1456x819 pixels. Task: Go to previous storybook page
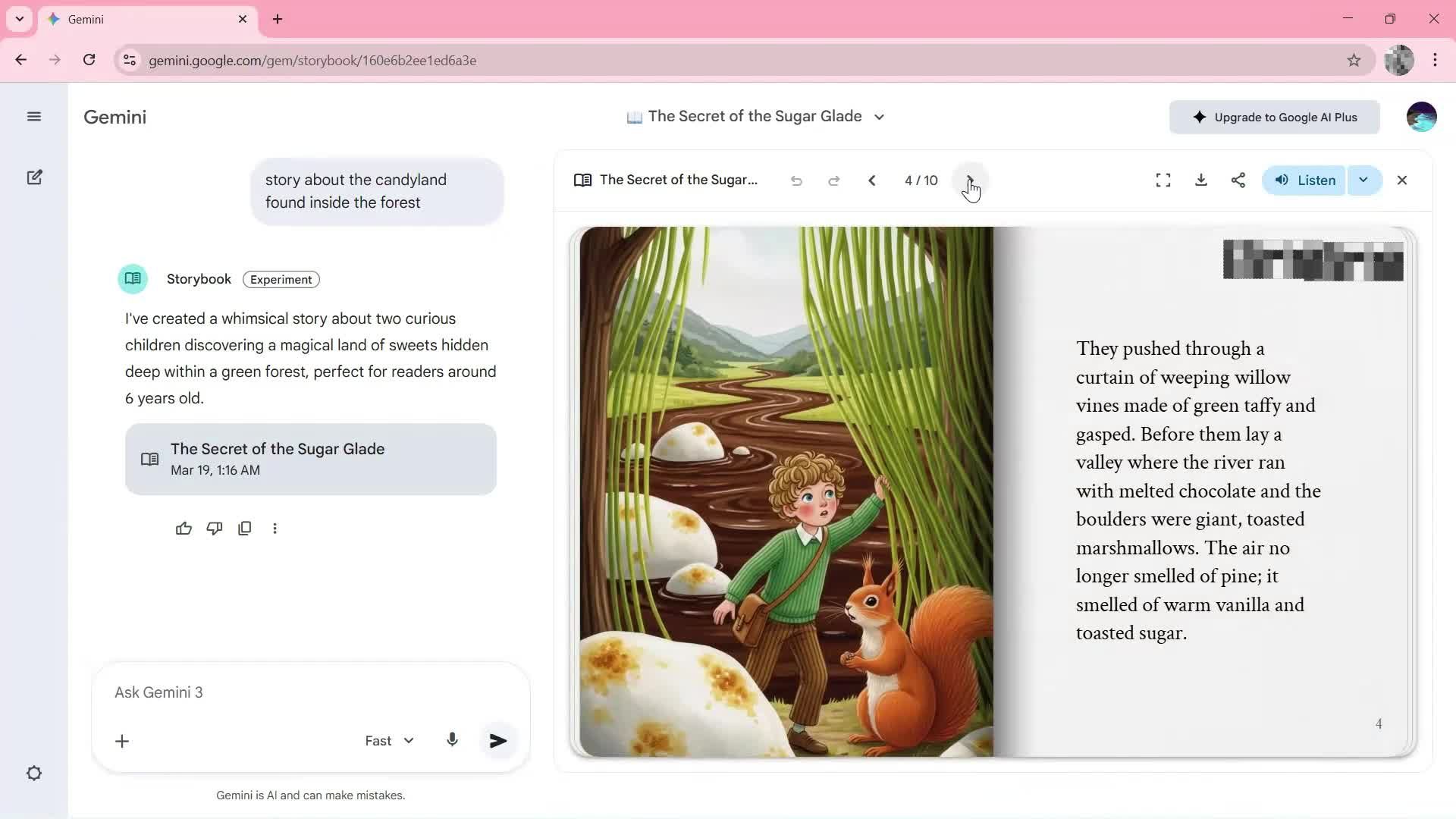pos(872,180)
